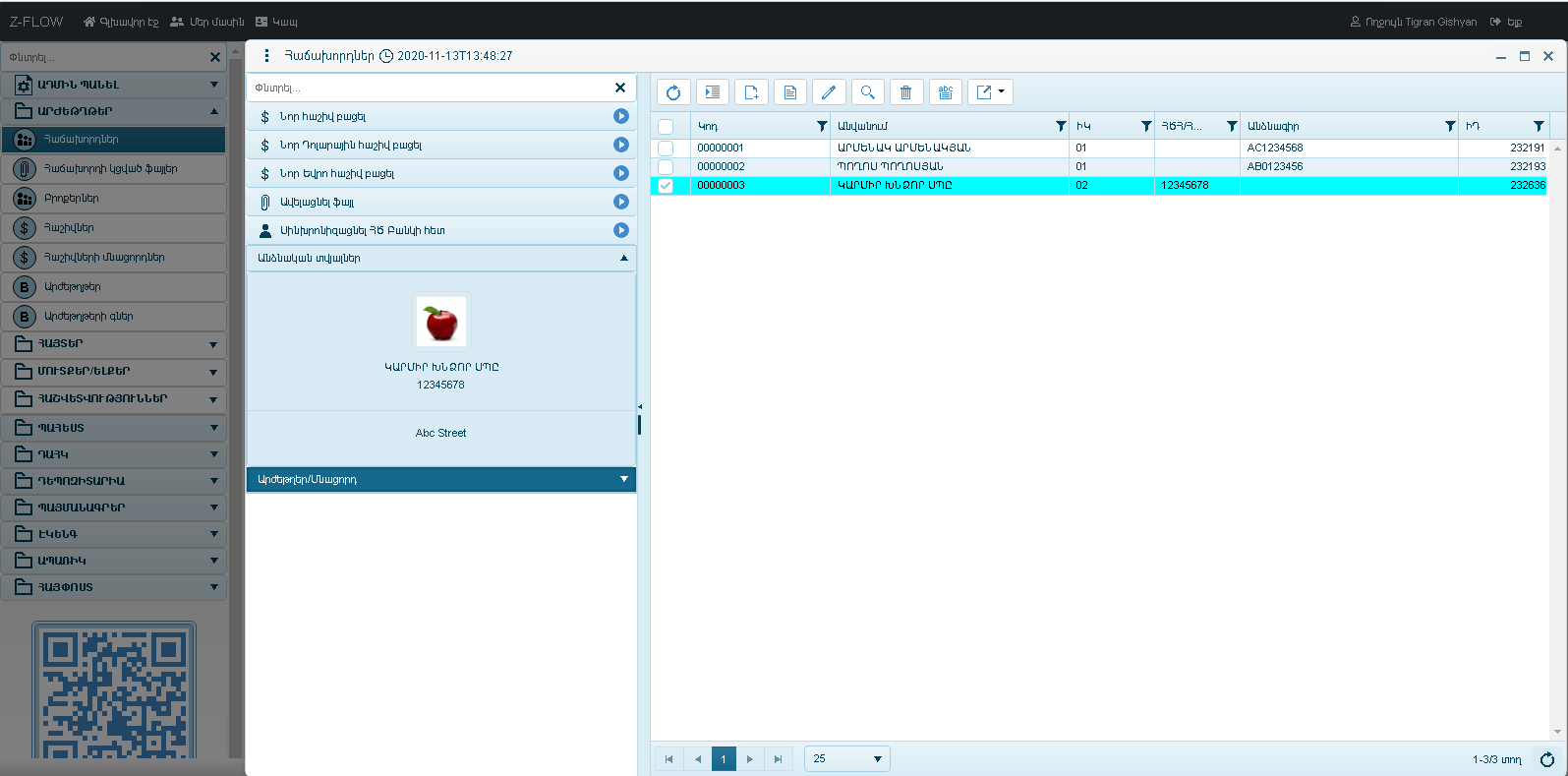Open the export dropdown arrow in toolbar
Image resolution: width=1568 pixels, height=776 pixels.
tap(1001, 92)
